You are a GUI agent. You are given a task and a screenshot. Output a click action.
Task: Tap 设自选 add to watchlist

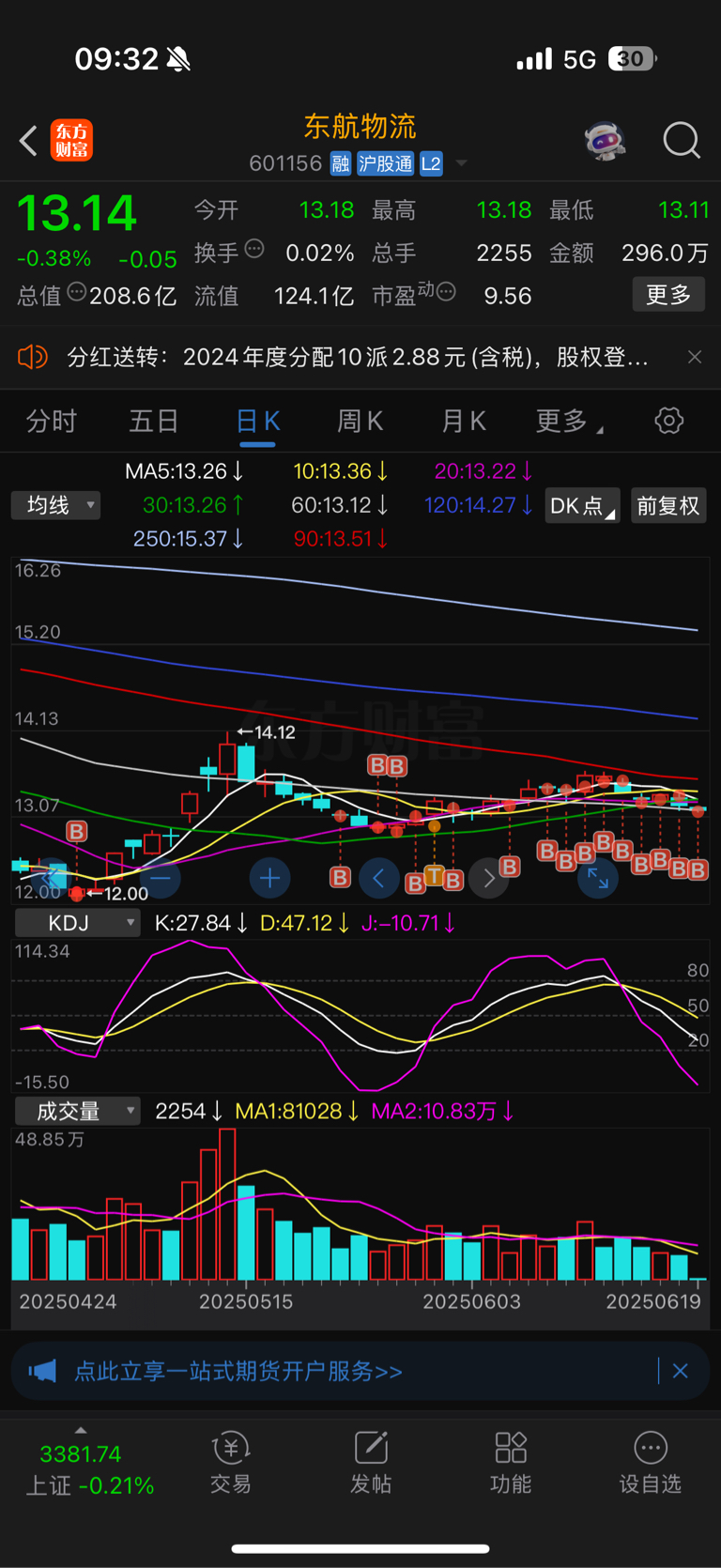(651, 1463)
